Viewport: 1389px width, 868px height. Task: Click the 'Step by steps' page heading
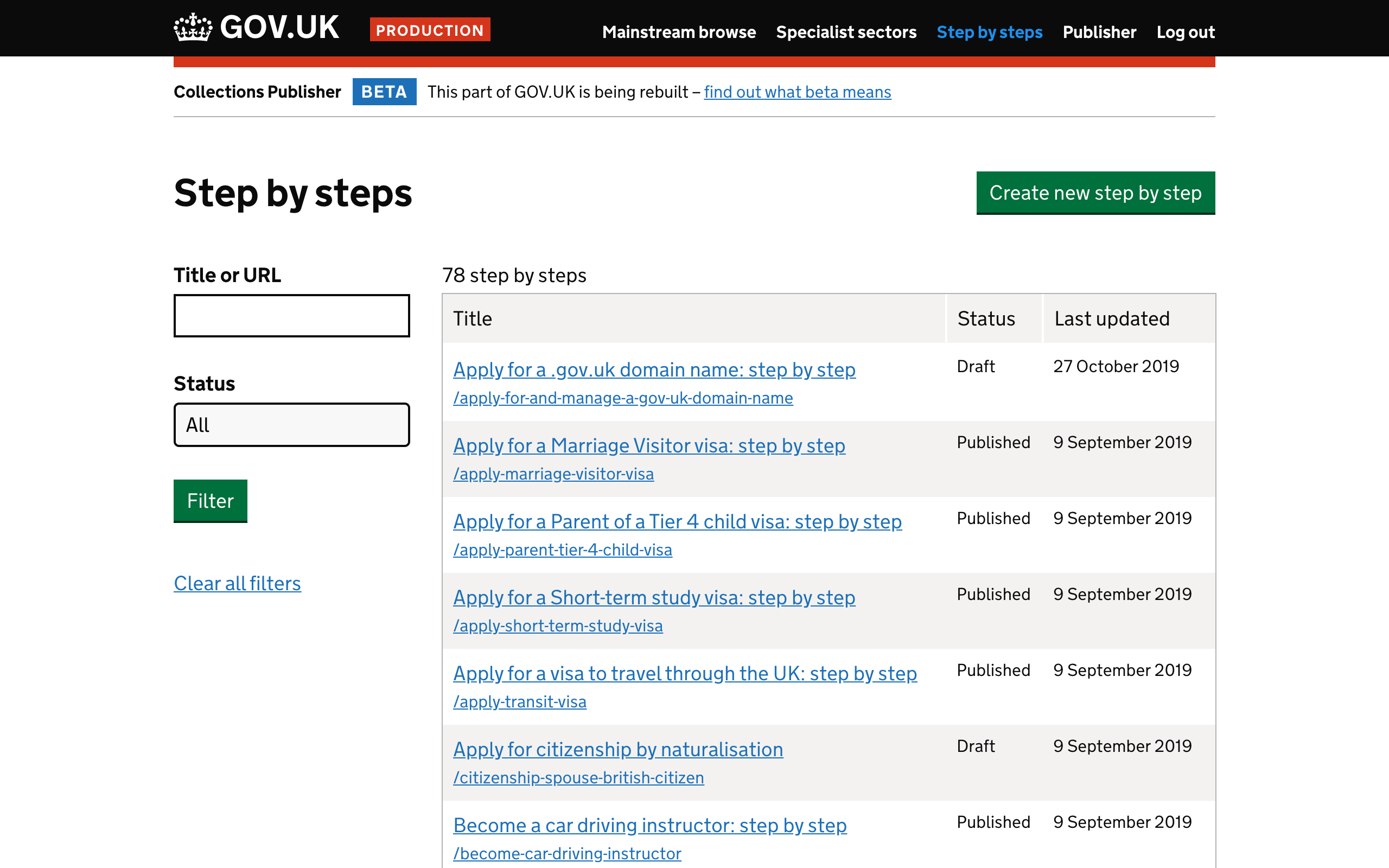click(293, 194)
